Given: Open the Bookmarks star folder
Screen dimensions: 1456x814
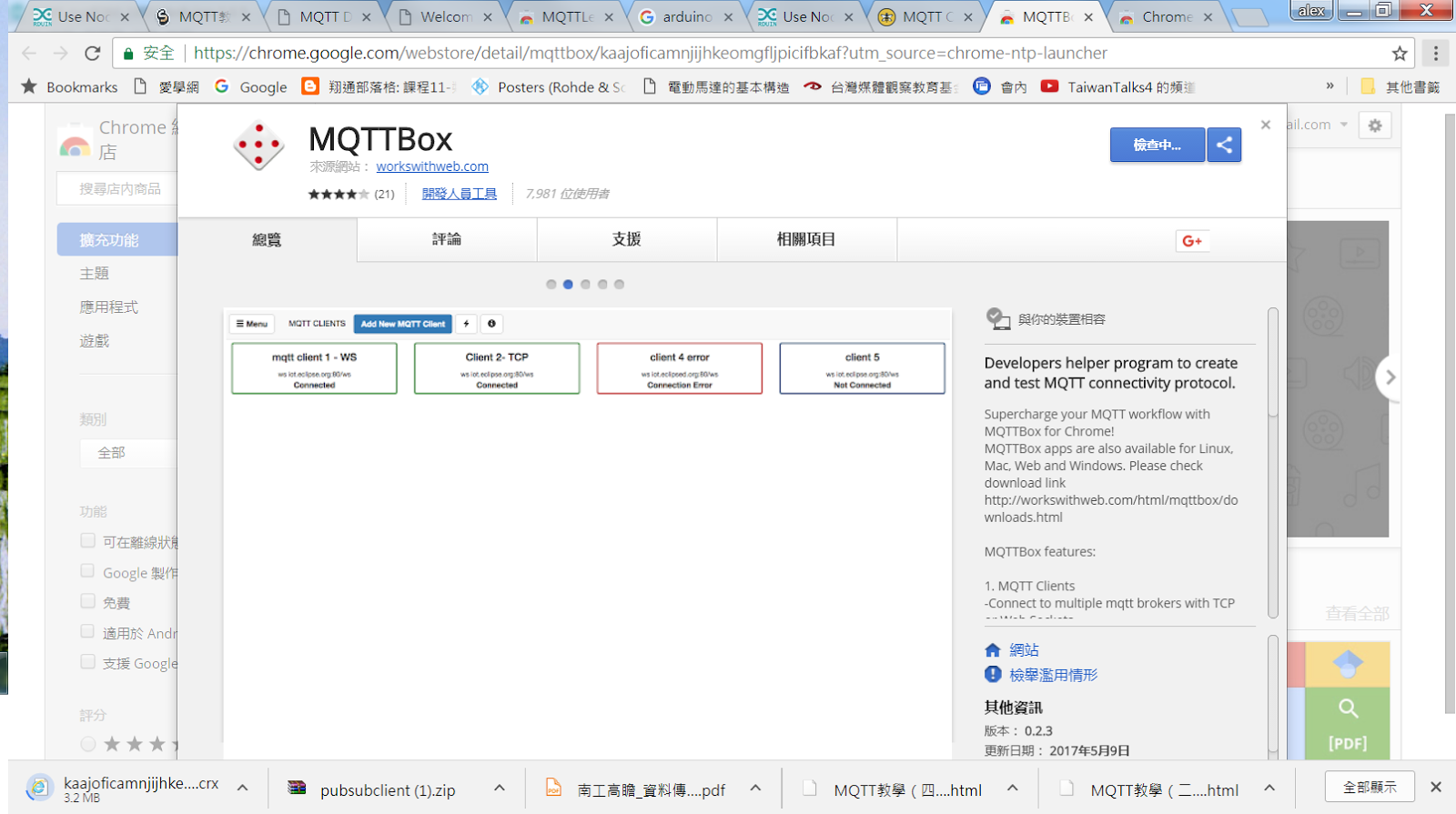Looking at the screenshot, I should click(70, 87).
